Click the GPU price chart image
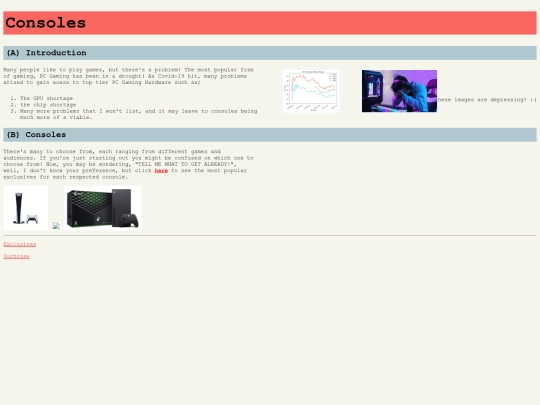 (x=311, y=91)
